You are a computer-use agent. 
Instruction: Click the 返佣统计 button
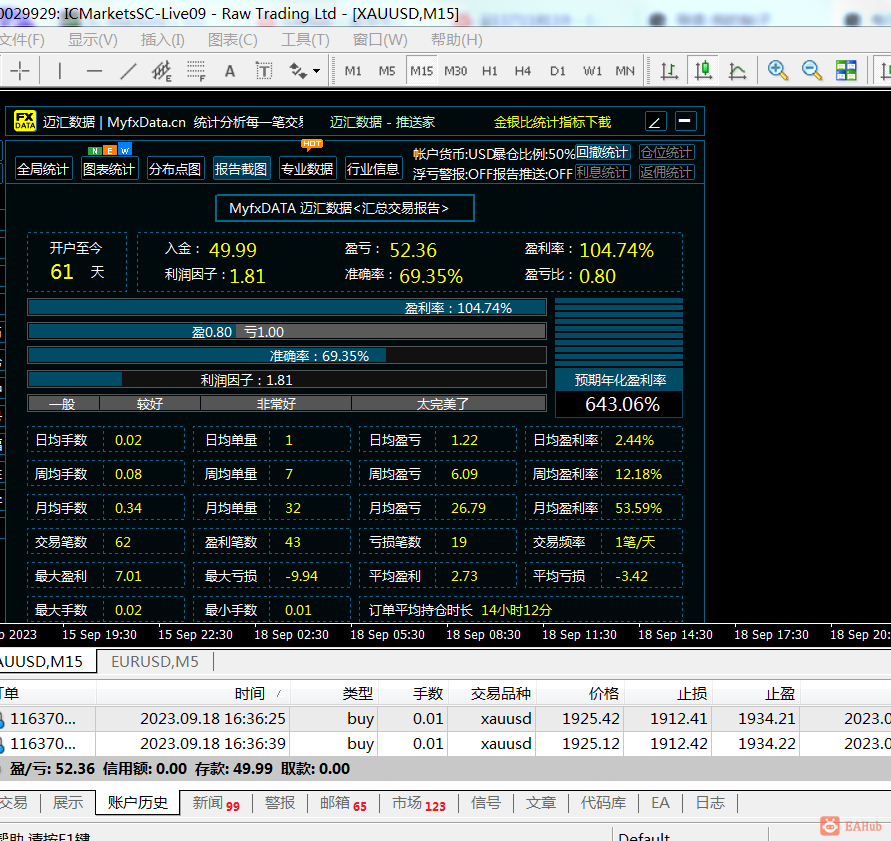pos(667,172)
